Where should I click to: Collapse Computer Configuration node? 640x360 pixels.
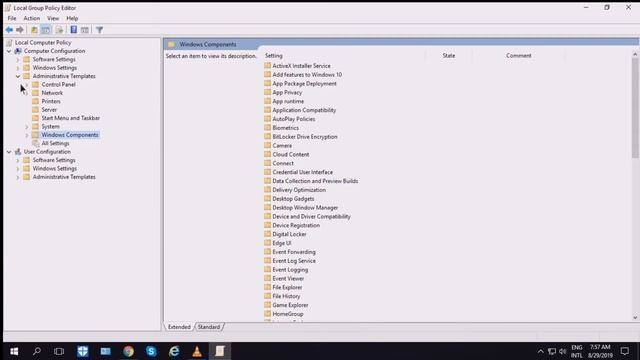coord(9,51)
